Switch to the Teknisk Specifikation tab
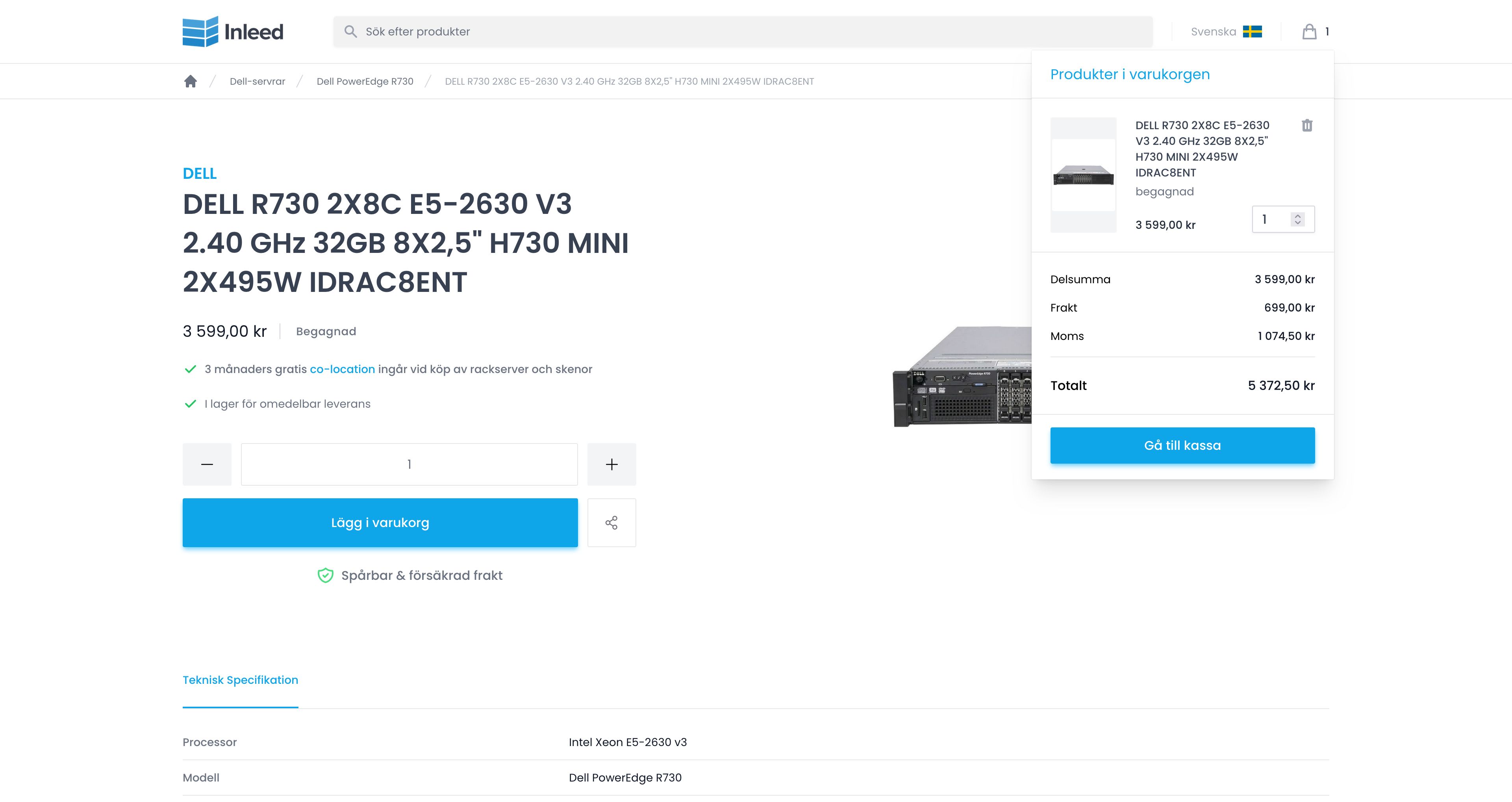Screen dimensions: 1512x802 tap(240, 680)
